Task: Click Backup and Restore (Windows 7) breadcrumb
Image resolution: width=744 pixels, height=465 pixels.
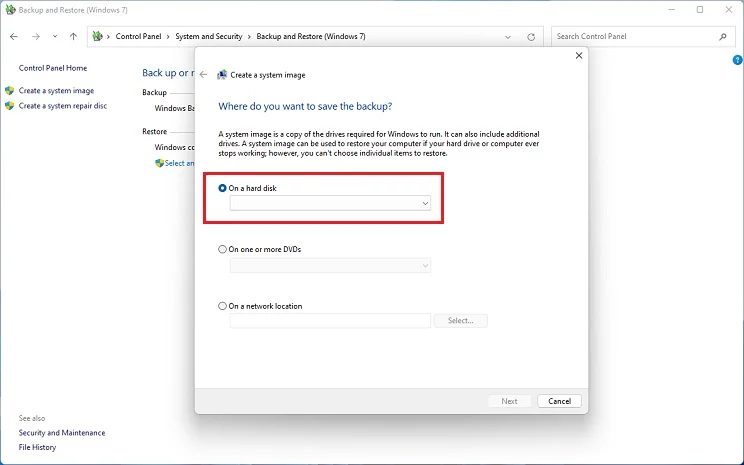Action: 311,37
